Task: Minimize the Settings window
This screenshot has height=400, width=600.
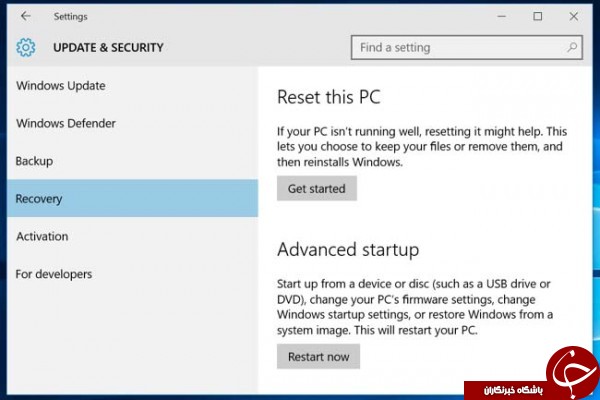Action: (x=502, y=16)
